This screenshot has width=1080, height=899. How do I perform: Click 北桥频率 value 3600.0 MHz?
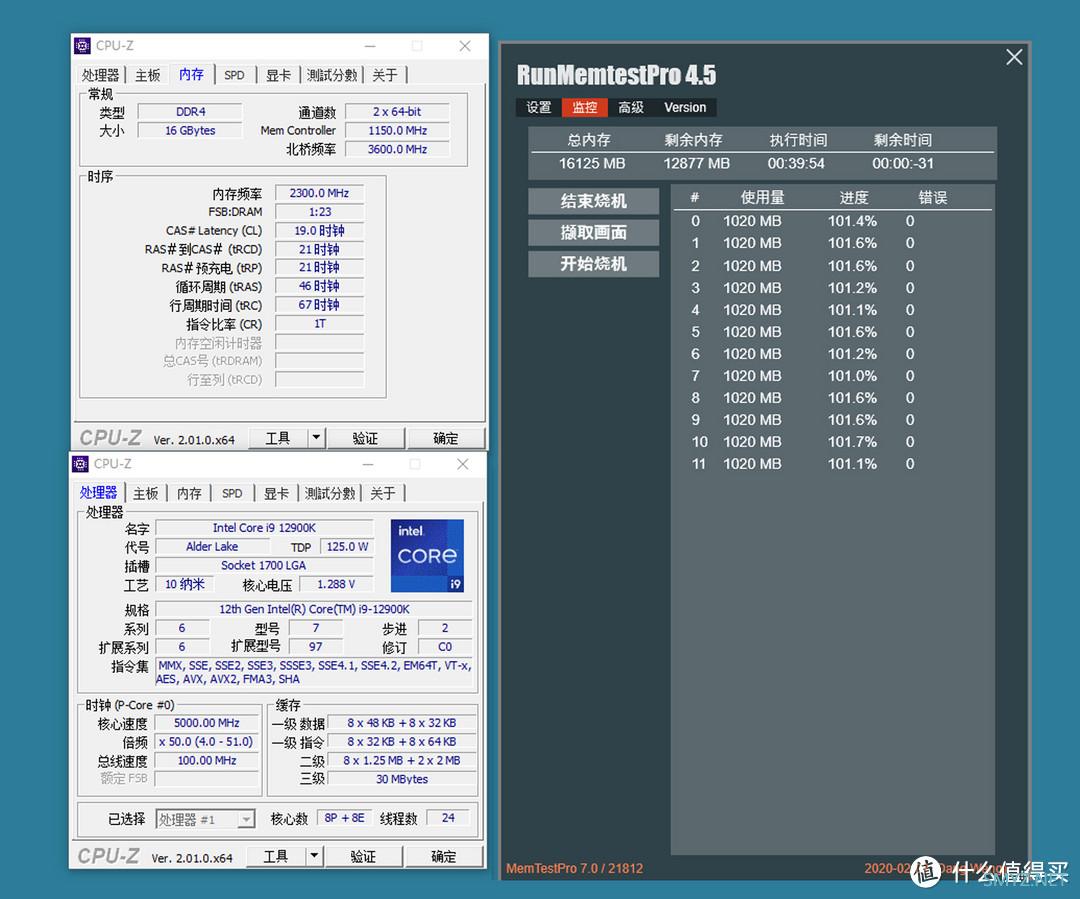click(x=397, y=149)
